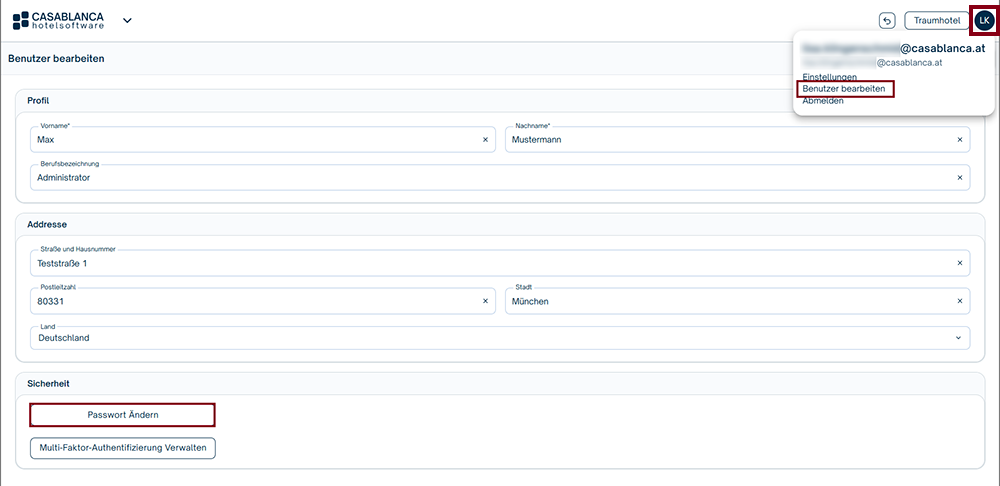
Task: Select Einstellungen from the user menu
Action: 829,77
